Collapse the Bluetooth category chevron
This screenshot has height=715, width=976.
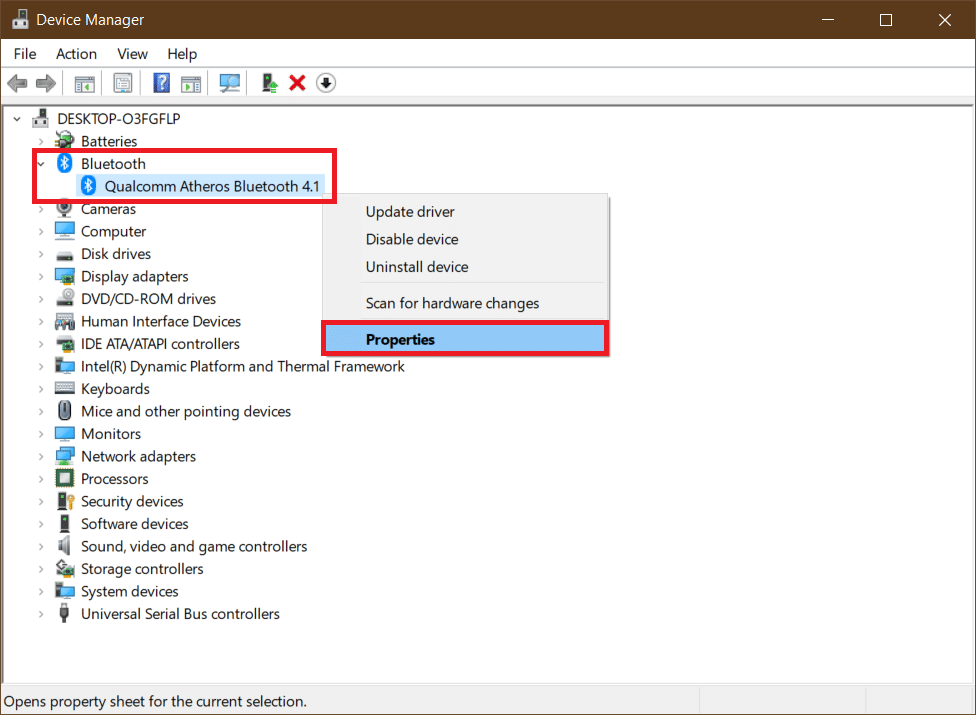pyautogui.click(x=41, y=164)
